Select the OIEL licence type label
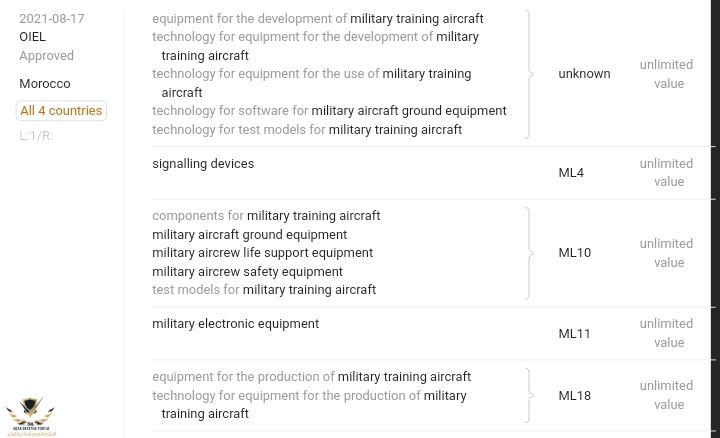The height and width of the screenshot is (438, 720). click(x=33, y=37)
